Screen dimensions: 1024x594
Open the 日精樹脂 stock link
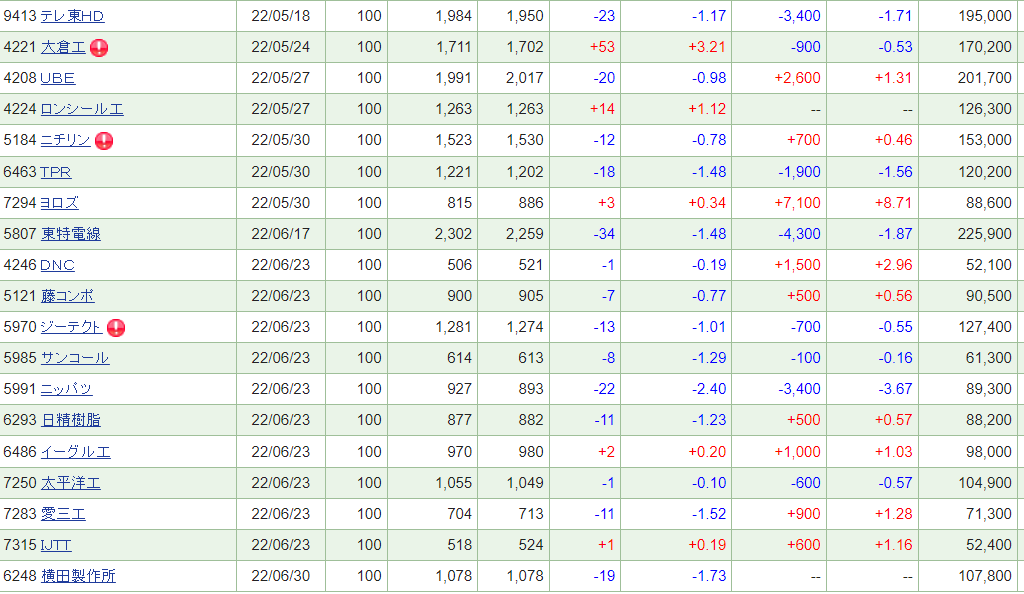point(71,420)
